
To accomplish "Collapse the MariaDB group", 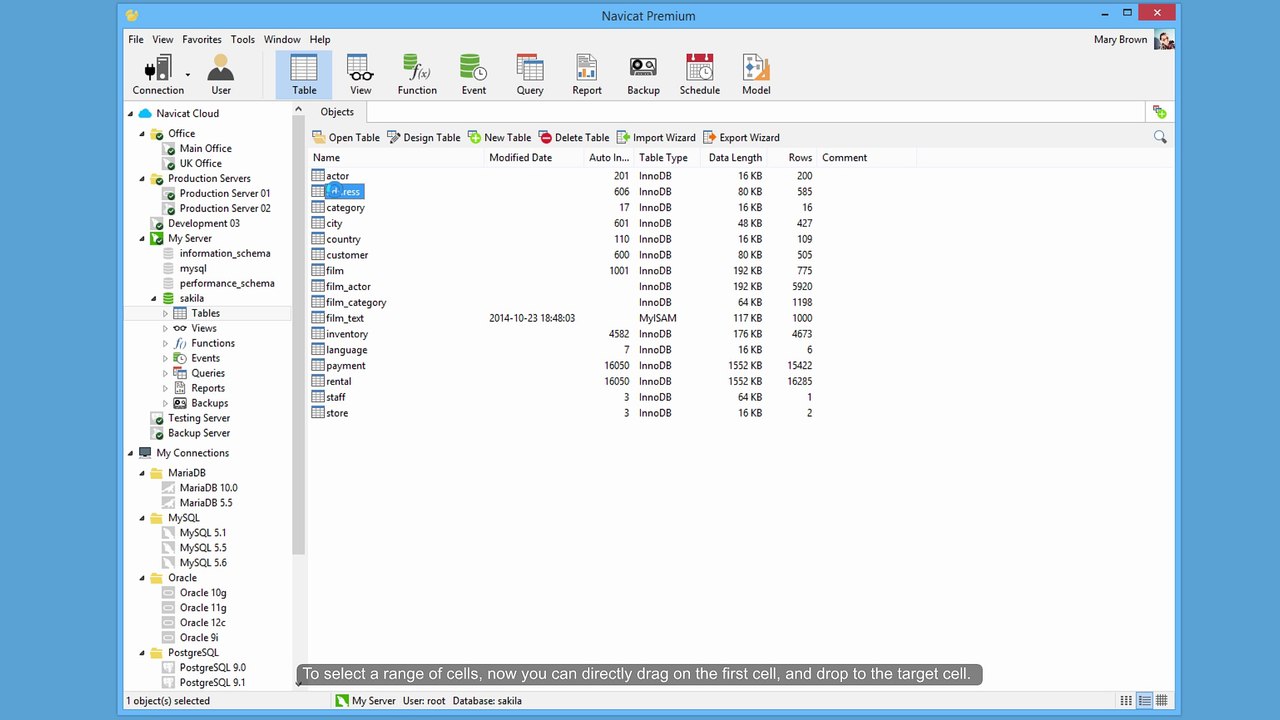I will pos(142,473).
